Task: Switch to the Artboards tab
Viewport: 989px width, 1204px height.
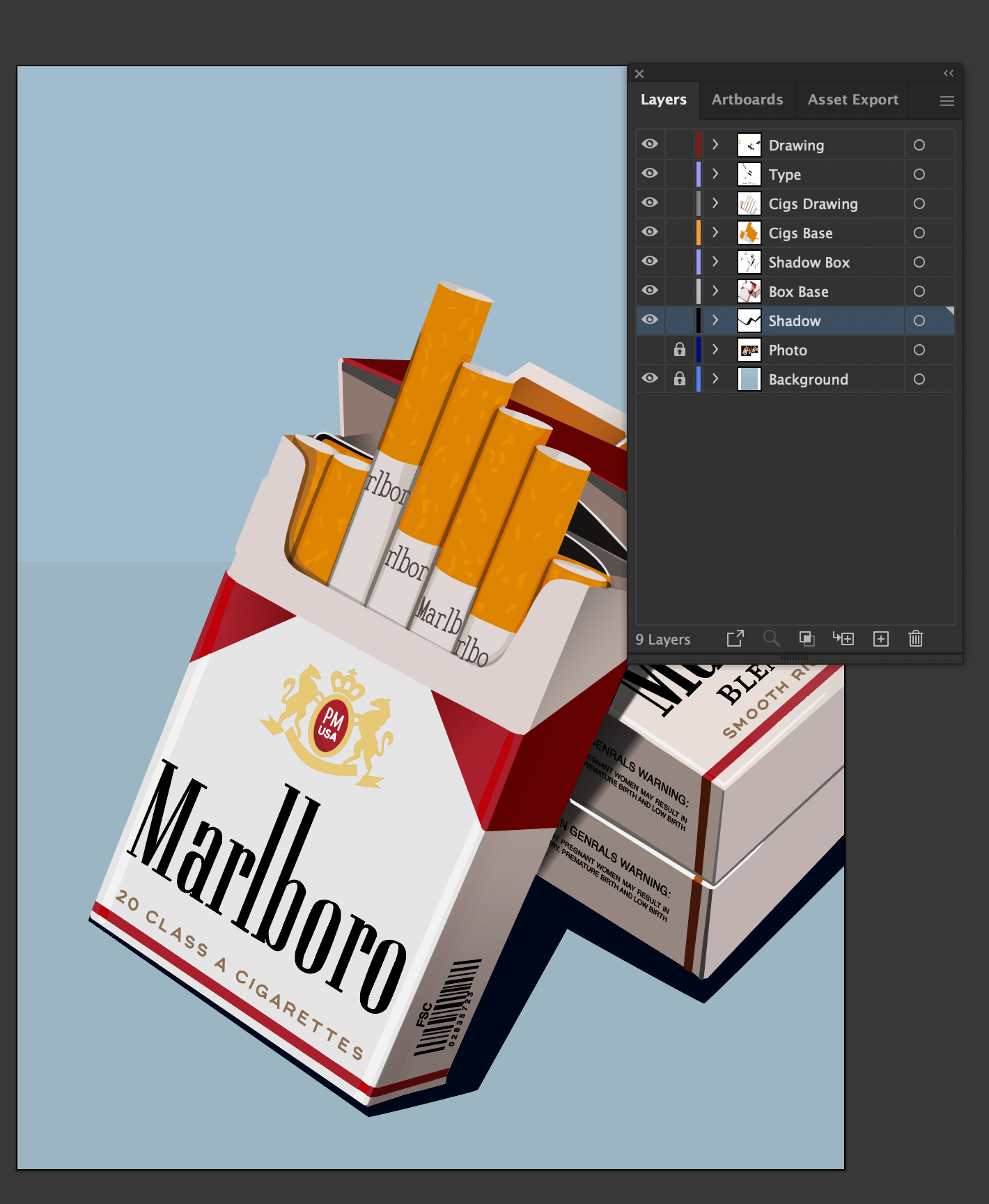Action: pyautogui.click(x=747, y=100)
